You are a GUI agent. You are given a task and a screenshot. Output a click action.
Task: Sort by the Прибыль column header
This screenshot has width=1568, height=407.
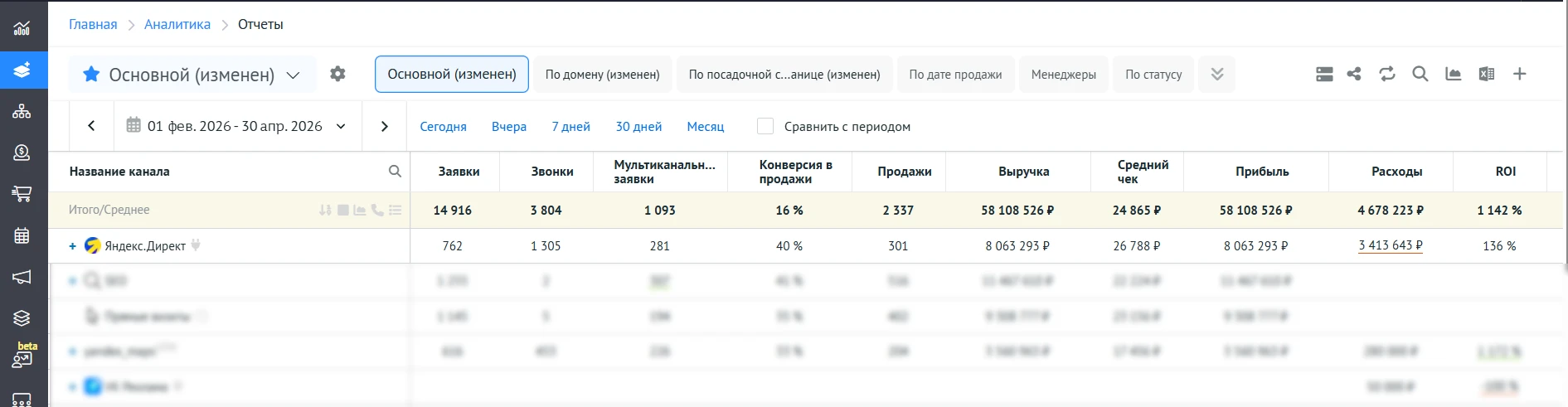coord(1262,171)
